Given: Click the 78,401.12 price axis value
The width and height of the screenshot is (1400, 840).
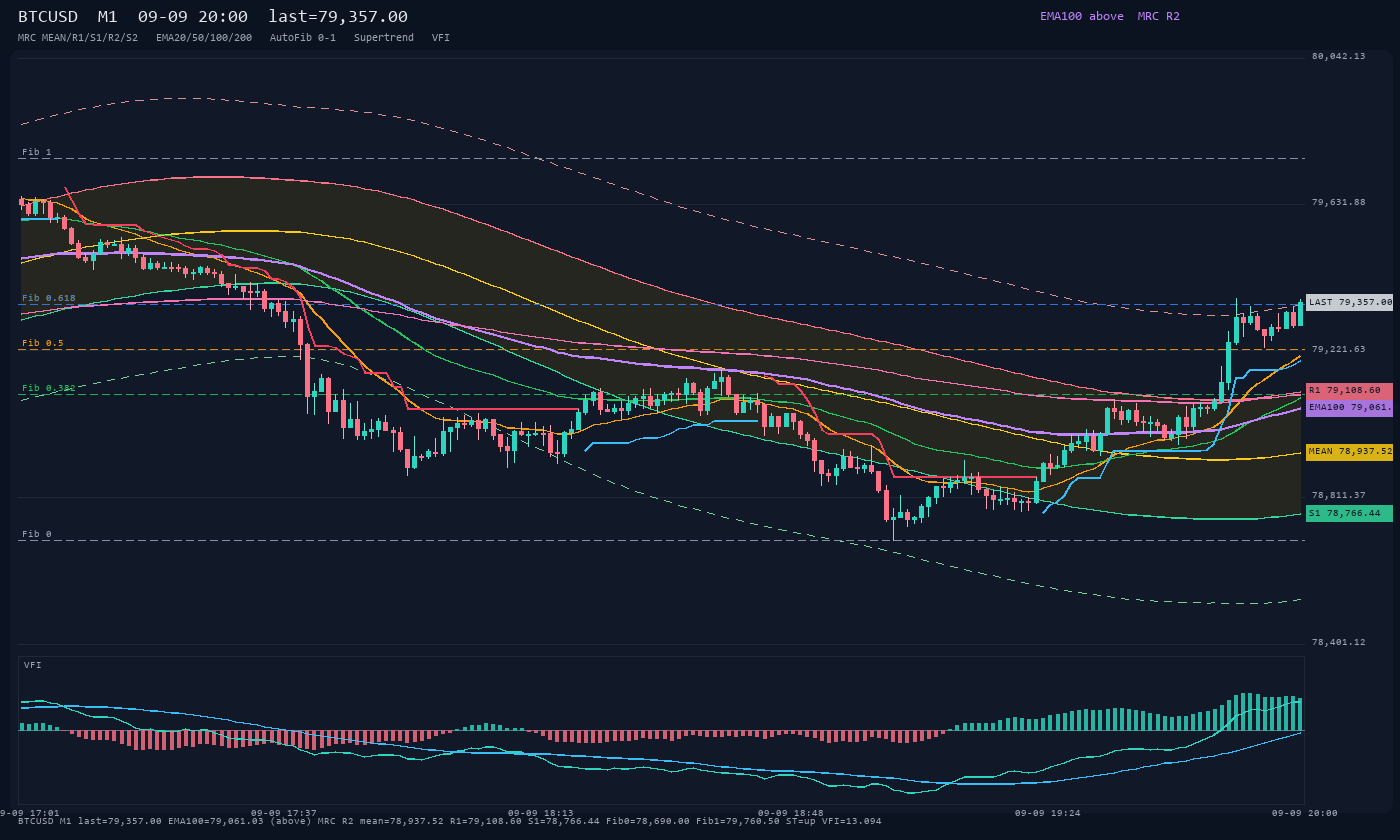Looking at the screenshot, I should (x=1338, y=642).
